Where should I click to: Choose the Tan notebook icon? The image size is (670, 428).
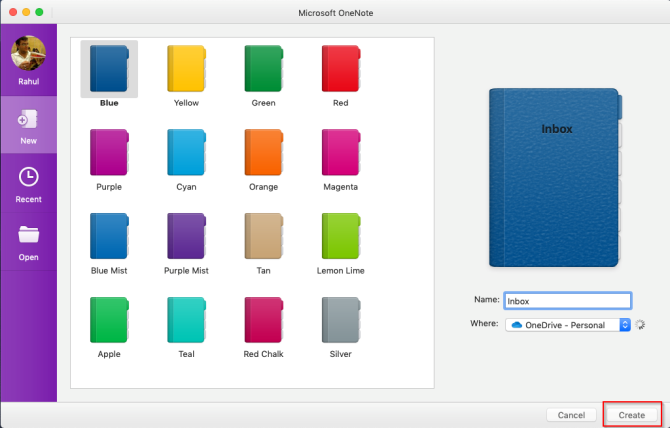point(263,237)
